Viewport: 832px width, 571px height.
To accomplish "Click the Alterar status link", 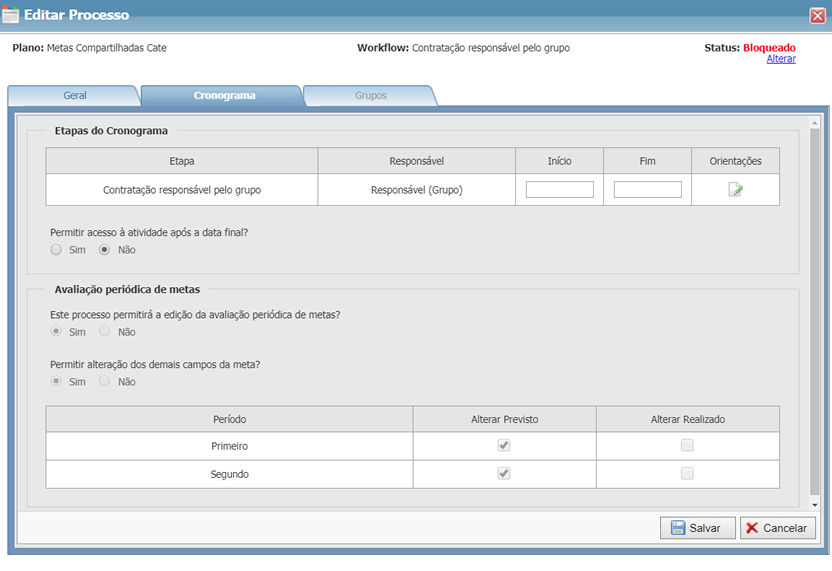I will tap(781, 59).
